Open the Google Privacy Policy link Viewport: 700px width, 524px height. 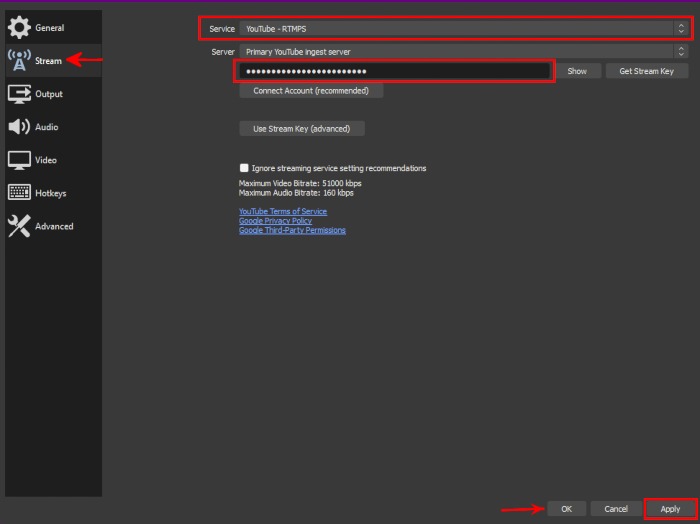pyautogui.click(x=275, y=221)
